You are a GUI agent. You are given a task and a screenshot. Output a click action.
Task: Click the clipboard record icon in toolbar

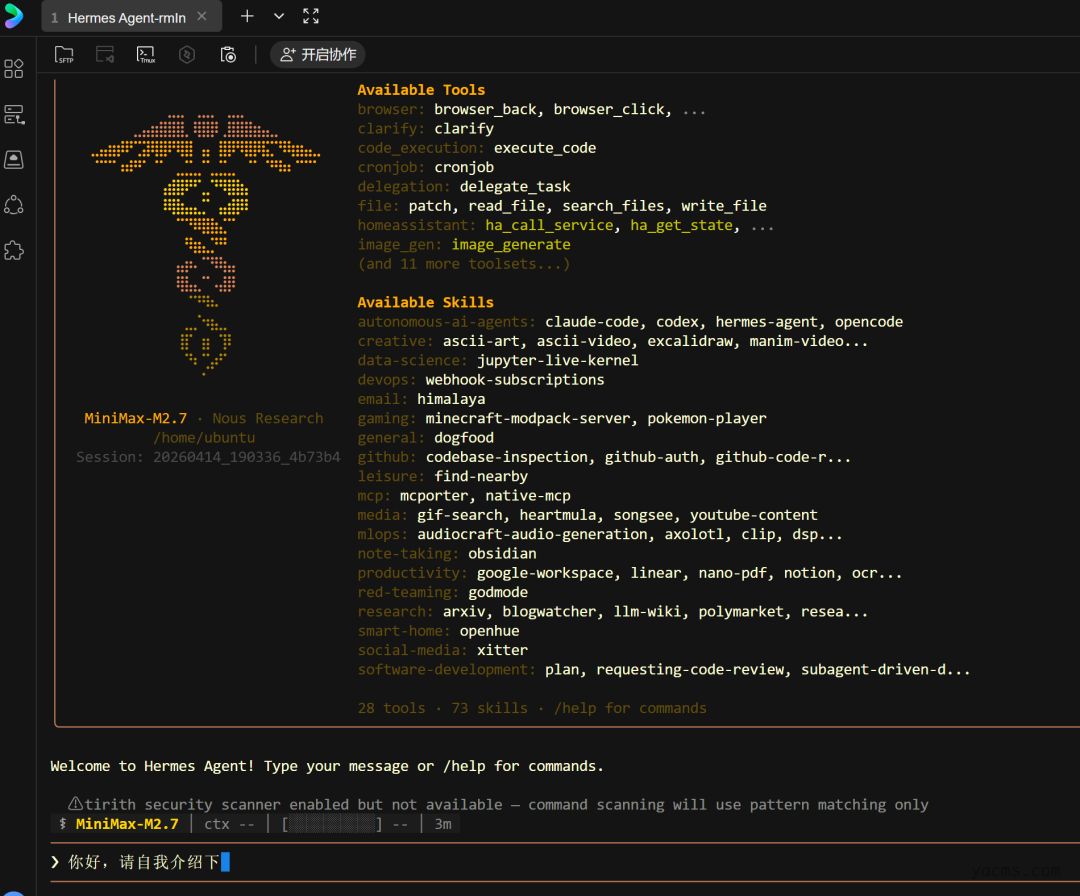tap(228, 55)
